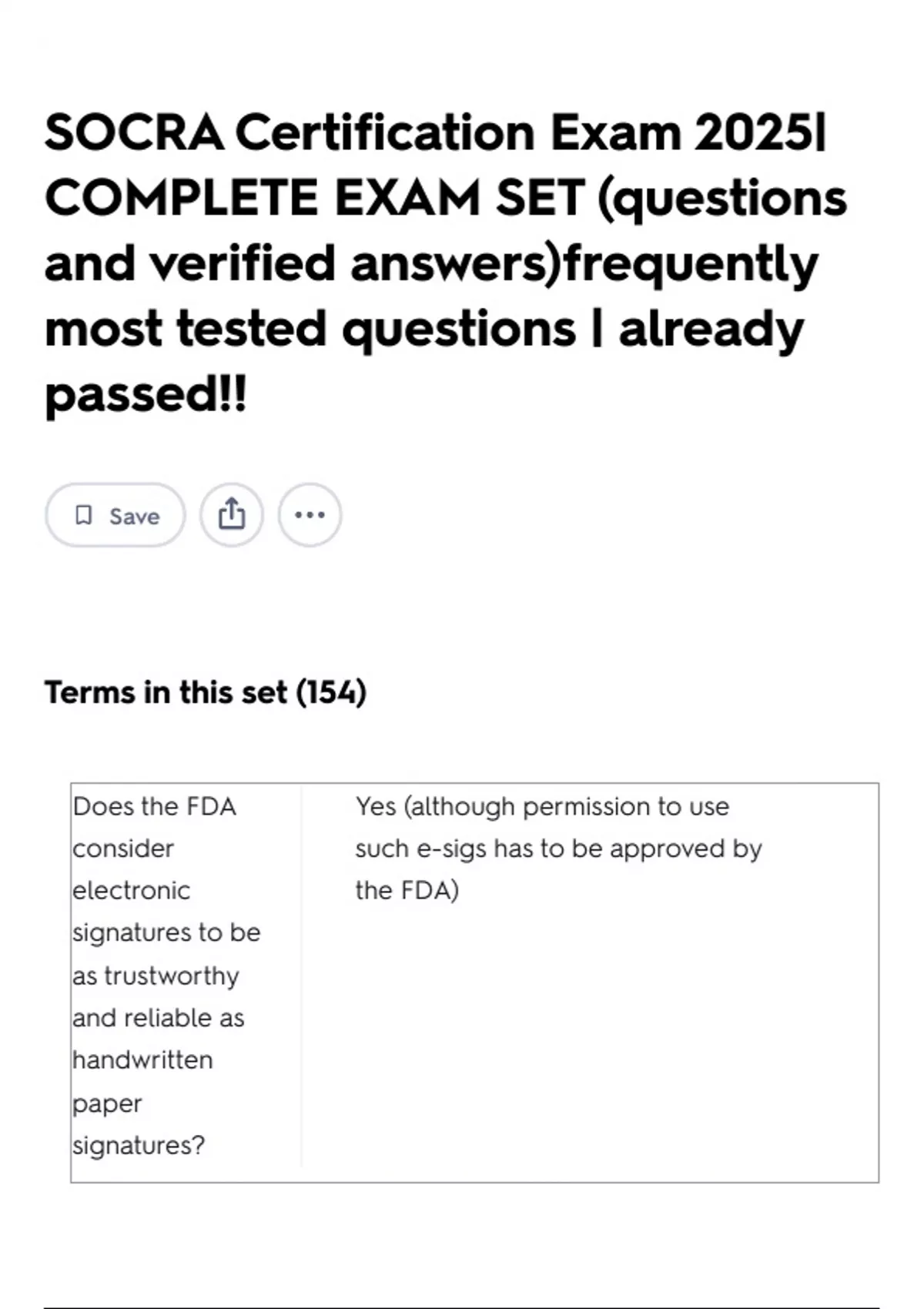Click the word 'handwritten' in the term

pos(142,1060)
